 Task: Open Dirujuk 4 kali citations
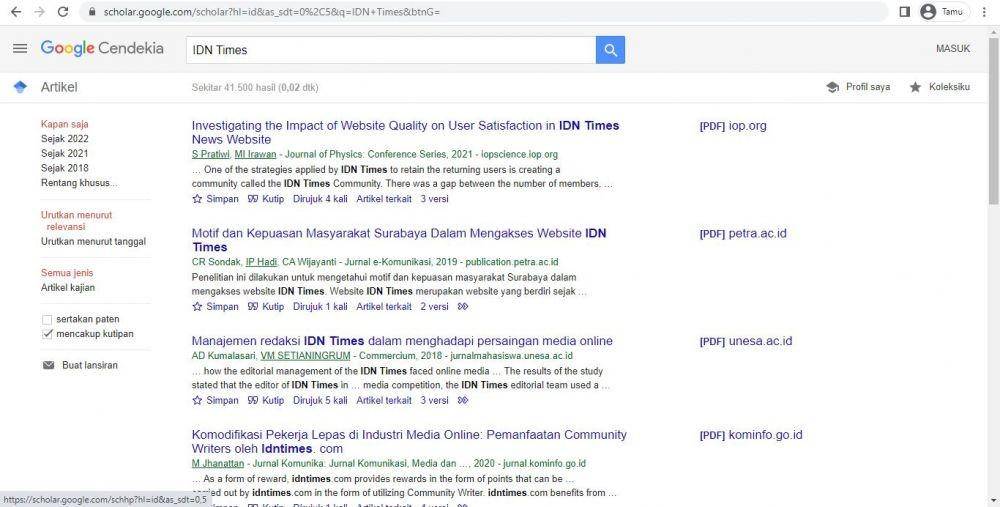click(320, 199)
